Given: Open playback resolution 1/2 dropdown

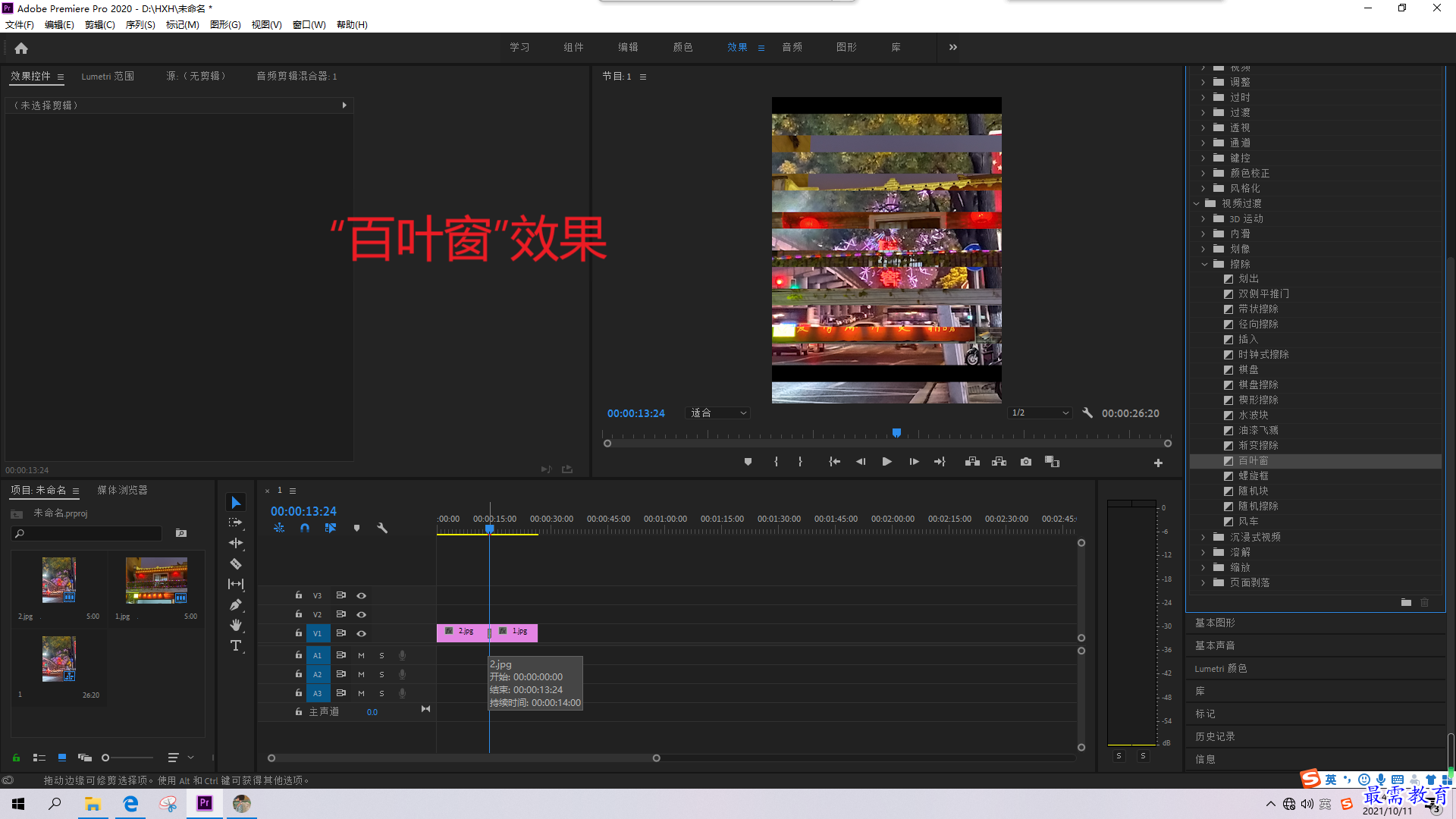Looking at the screenshot, I should pyautogui.click(x=1040, y=413).
